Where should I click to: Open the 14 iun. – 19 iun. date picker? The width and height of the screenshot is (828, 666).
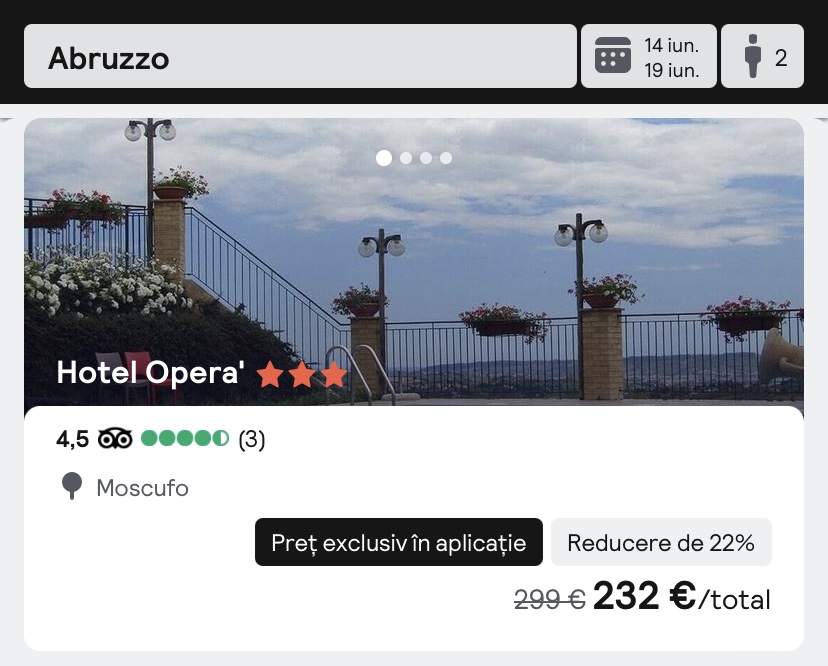(x=648, y=56)
